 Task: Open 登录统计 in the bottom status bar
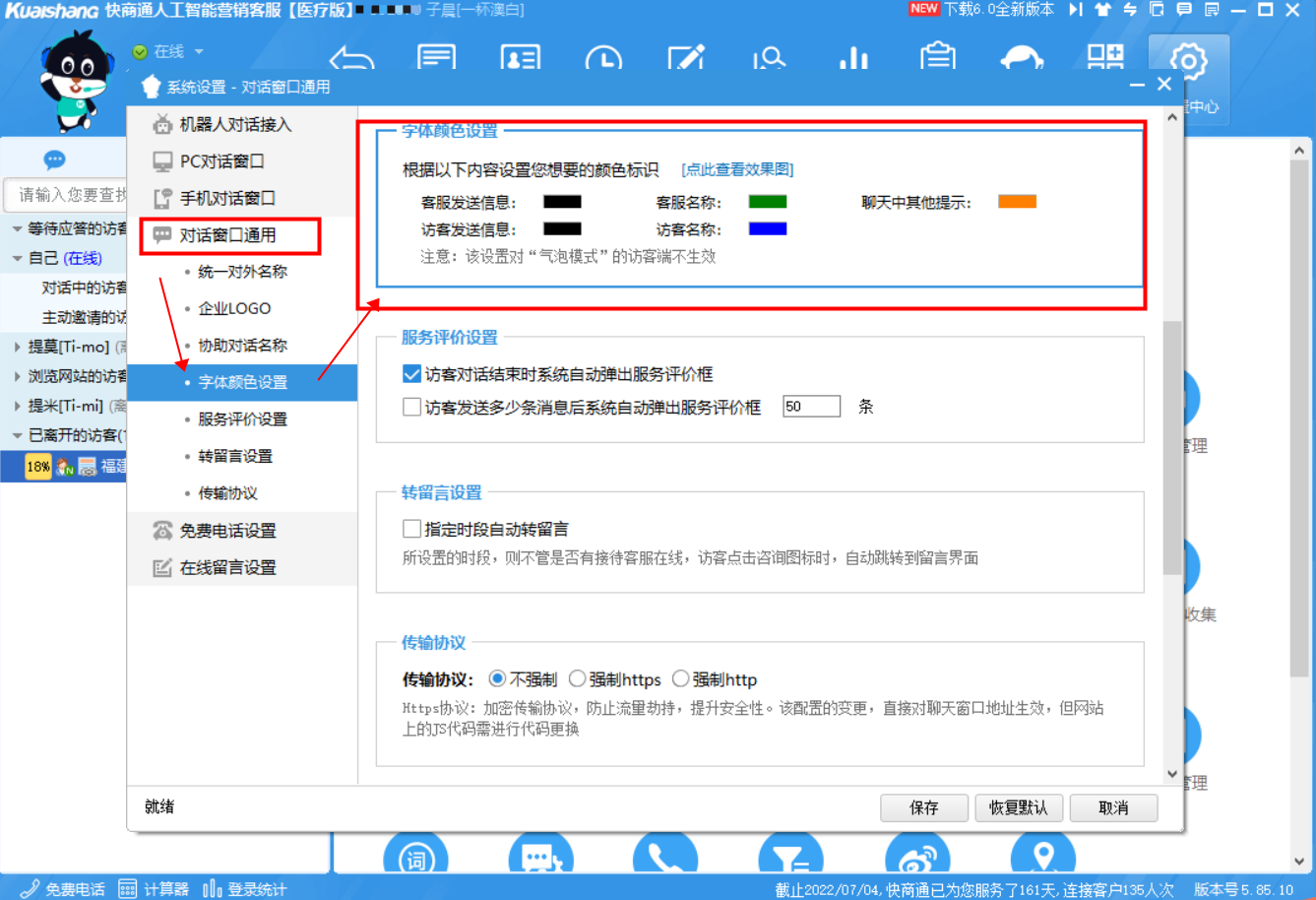click(245, 889)
